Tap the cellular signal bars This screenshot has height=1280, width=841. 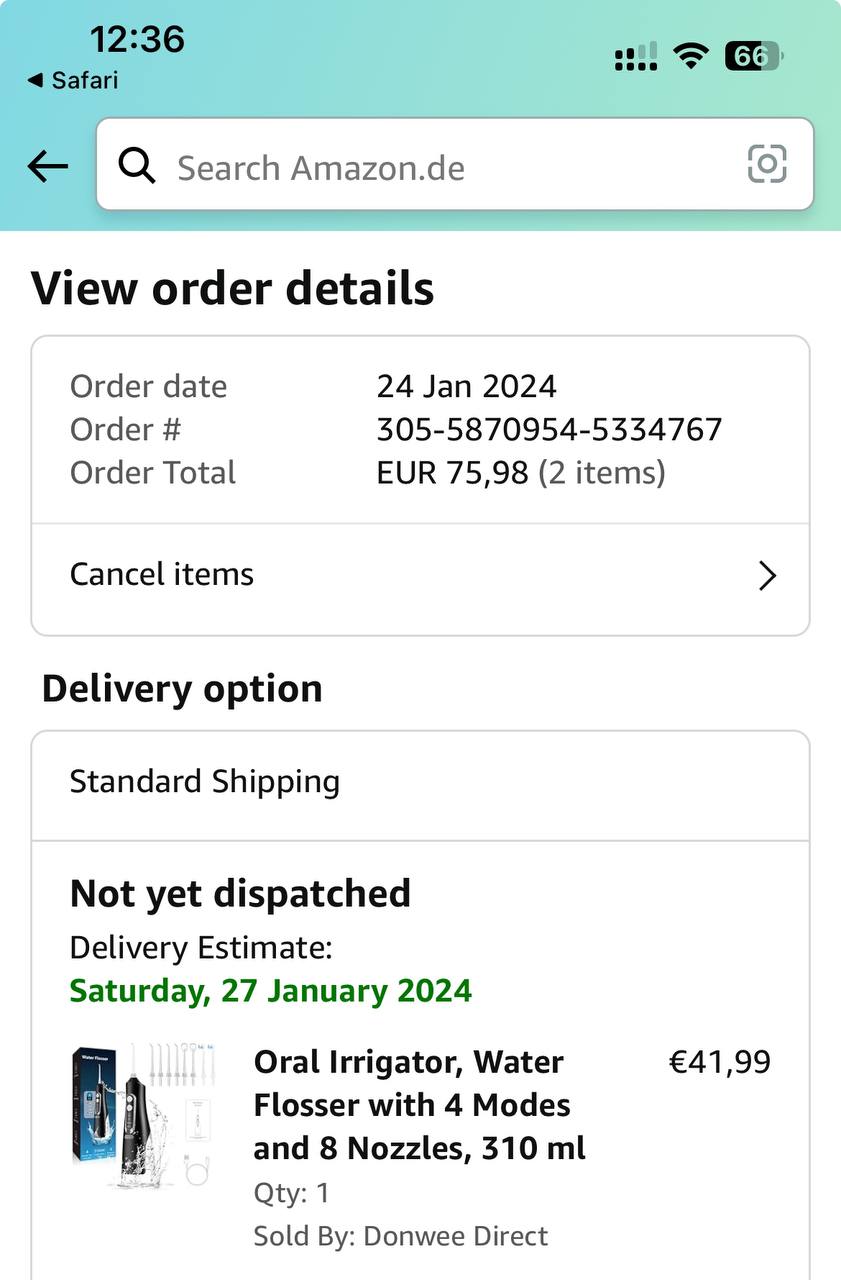click(636, 58)
